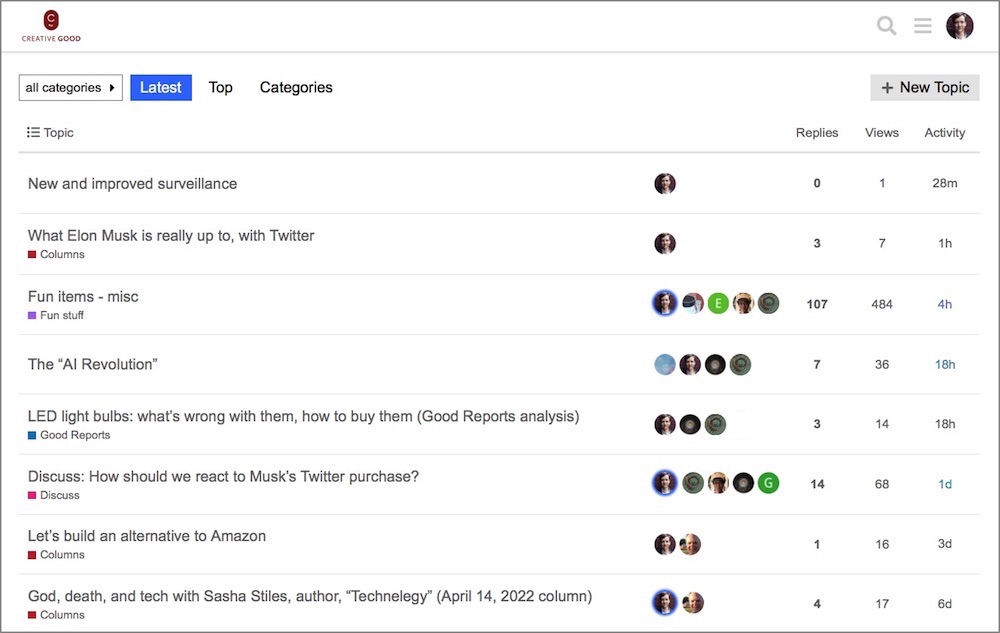This screenshot has height=633, width=1000.
Task: Click the black middle avatar in the LED light bulbs row
Action: [x=690, y=425]
